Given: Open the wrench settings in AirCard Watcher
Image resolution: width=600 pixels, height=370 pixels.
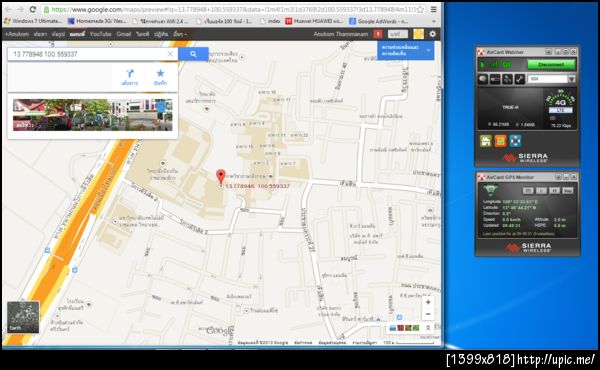Looking at the screenshot, I should click(x=519, y=79).
